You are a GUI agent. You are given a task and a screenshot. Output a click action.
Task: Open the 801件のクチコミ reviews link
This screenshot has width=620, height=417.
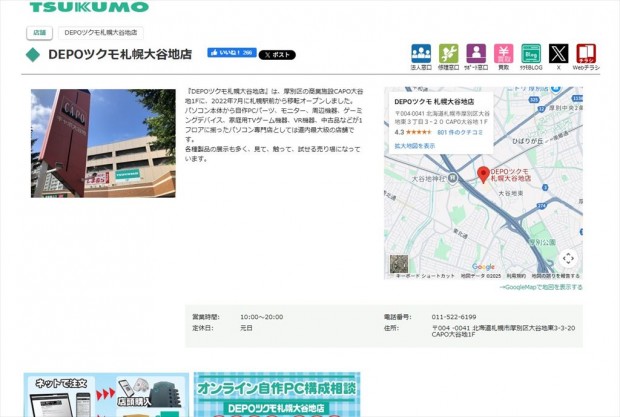click(x=460, y=132)
